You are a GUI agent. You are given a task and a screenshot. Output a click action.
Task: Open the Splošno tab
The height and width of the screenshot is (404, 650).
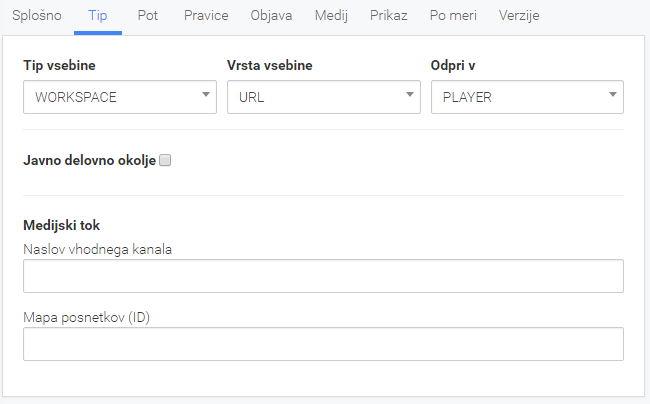(36, 15)
